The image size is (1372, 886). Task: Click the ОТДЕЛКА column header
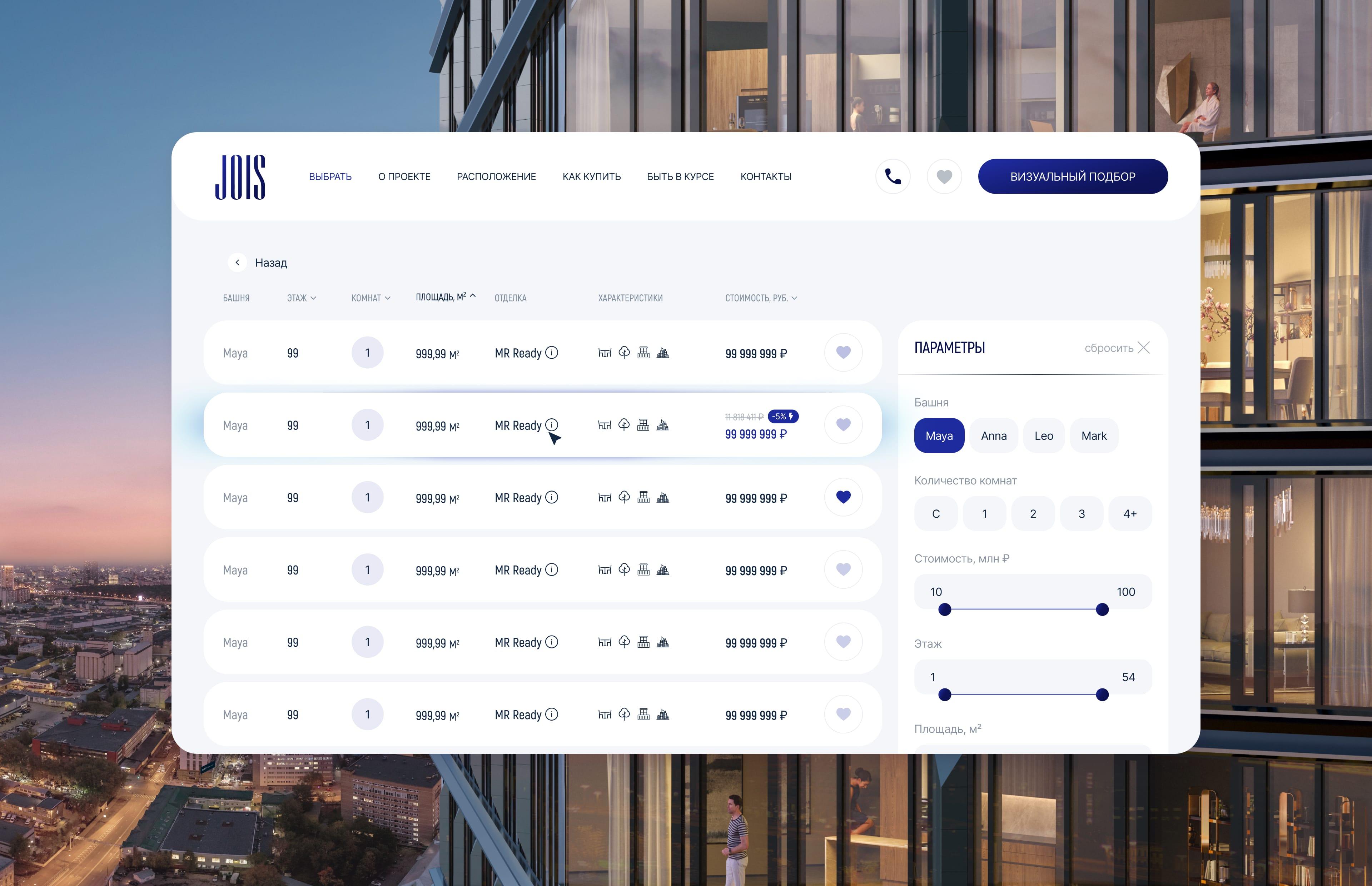[x=510, y=298]
